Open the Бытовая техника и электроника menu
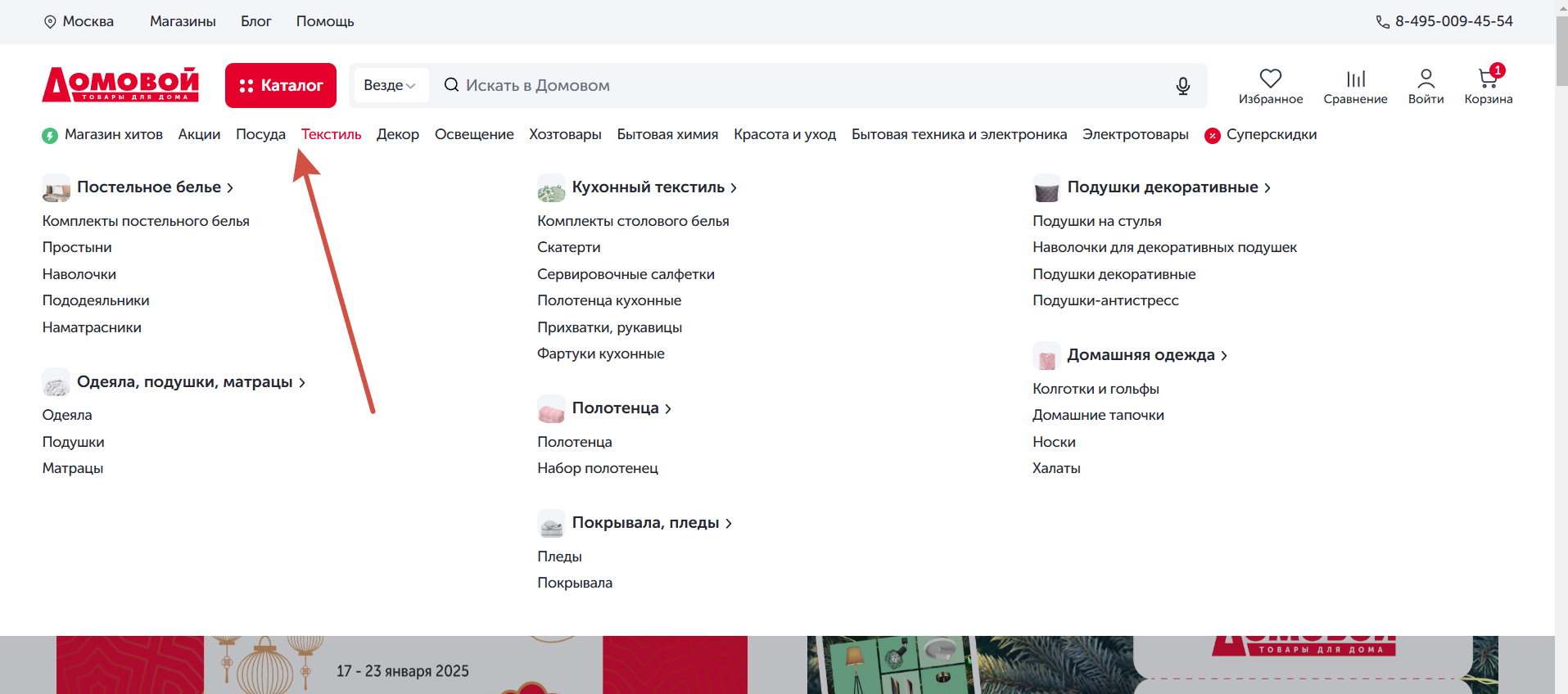Screen dimensions: 1568x694 [x=959, y=134]
